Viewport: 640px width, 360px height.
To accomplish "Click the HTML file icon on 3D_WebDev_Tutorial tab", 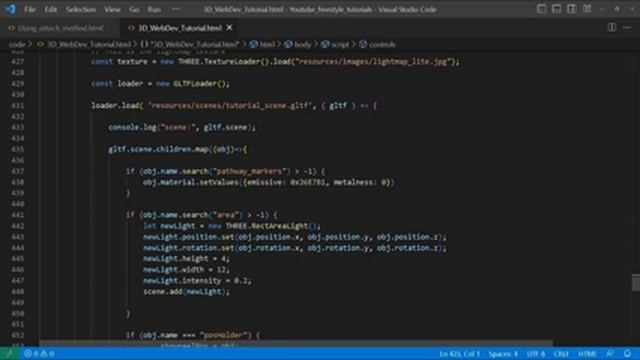I will [131, 28].
